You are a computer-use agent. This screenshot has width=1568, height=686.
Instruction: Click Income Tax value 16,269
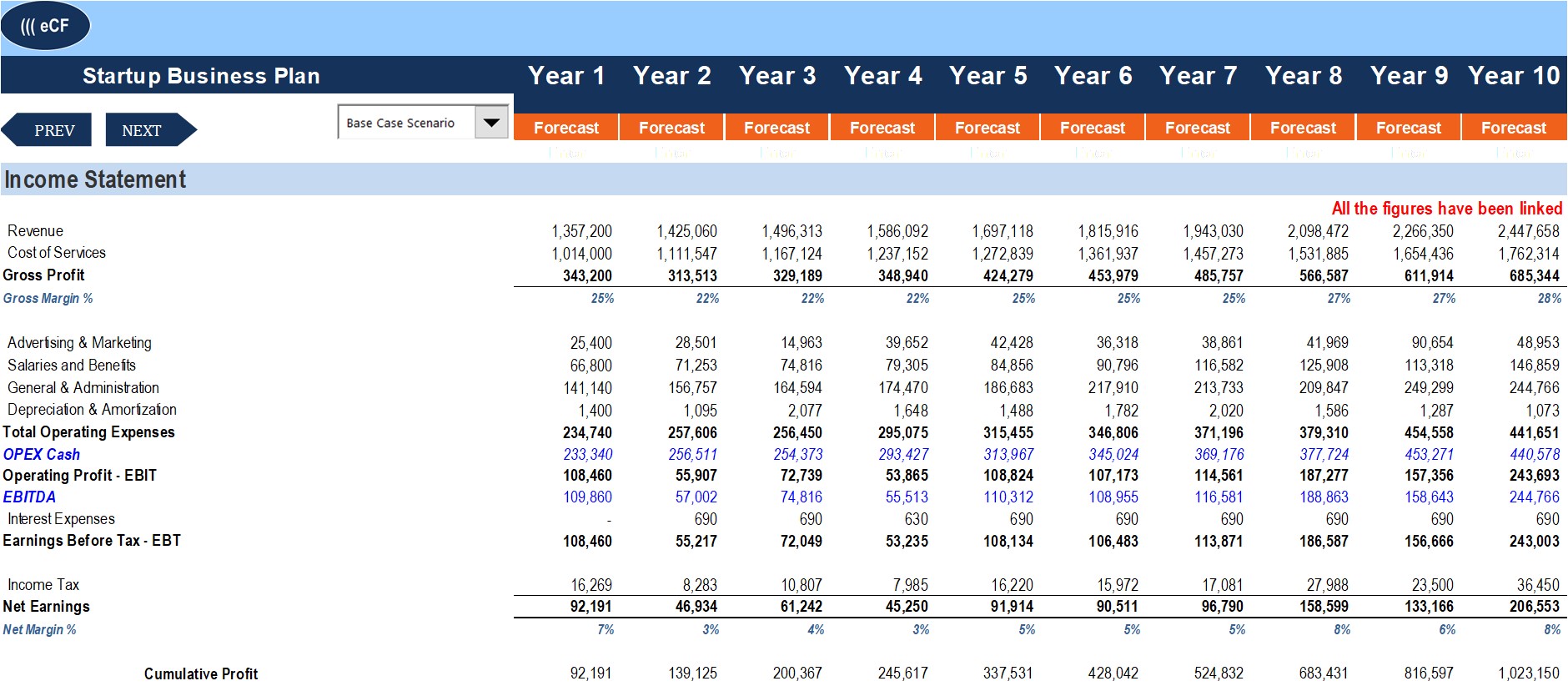[591, 585]
